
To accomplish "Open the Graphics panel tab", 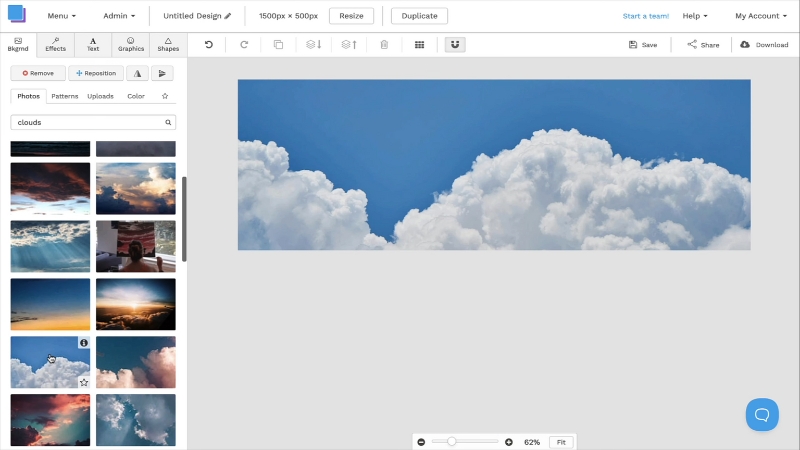I will tap(130, 44).
